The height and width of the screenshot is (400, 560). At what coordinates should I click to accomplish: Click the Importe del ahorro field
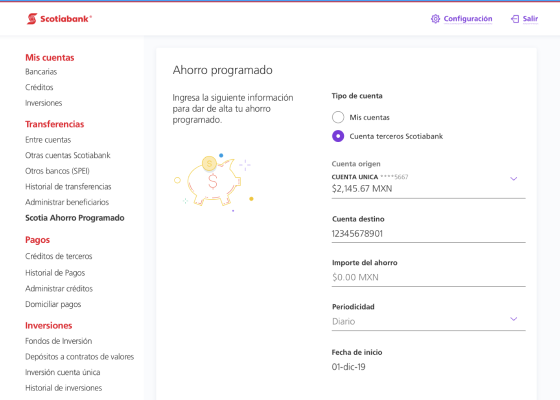(x=429, y=278)
